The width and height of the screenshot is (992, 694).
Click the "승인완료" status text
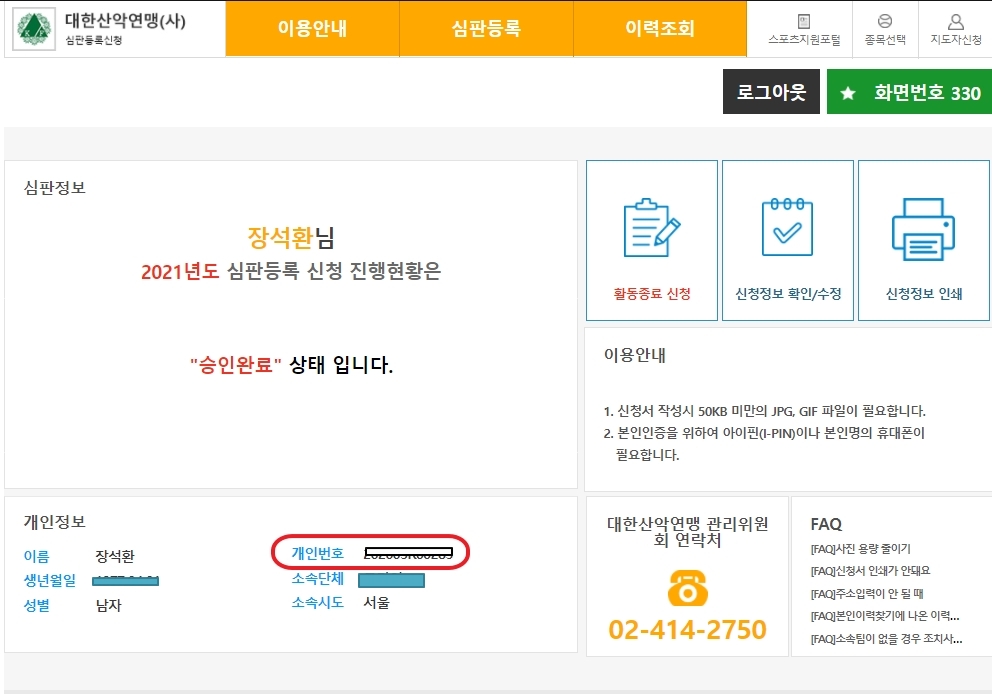(x=235, y=365)
